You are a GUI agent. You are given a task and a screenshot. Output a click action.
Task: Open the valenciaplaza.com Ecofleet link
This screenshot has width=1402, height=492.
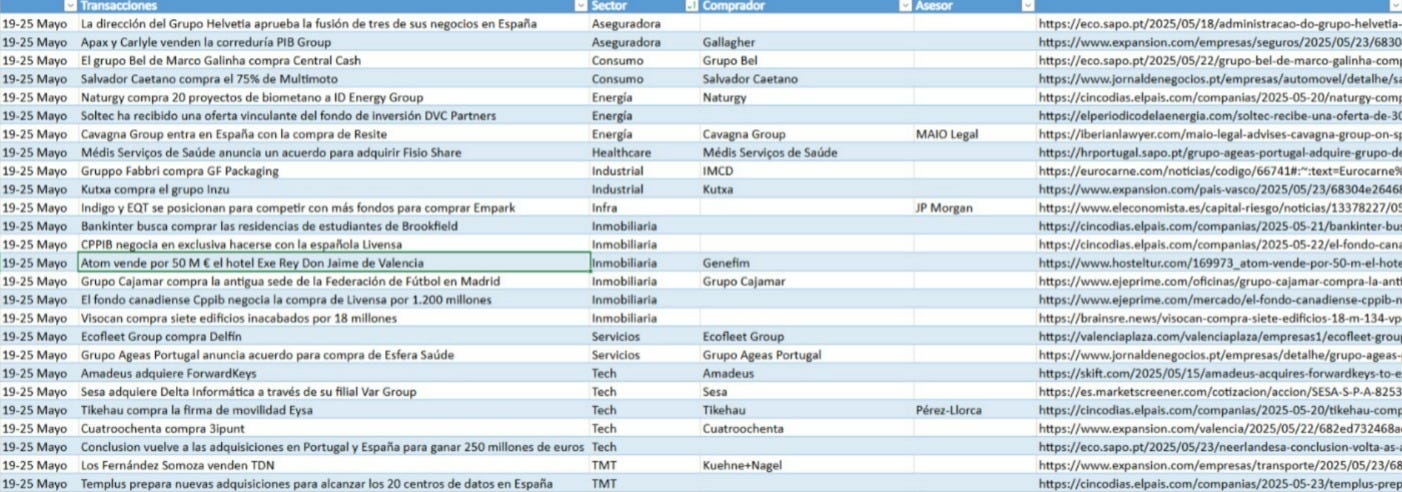click(1219, 336)
